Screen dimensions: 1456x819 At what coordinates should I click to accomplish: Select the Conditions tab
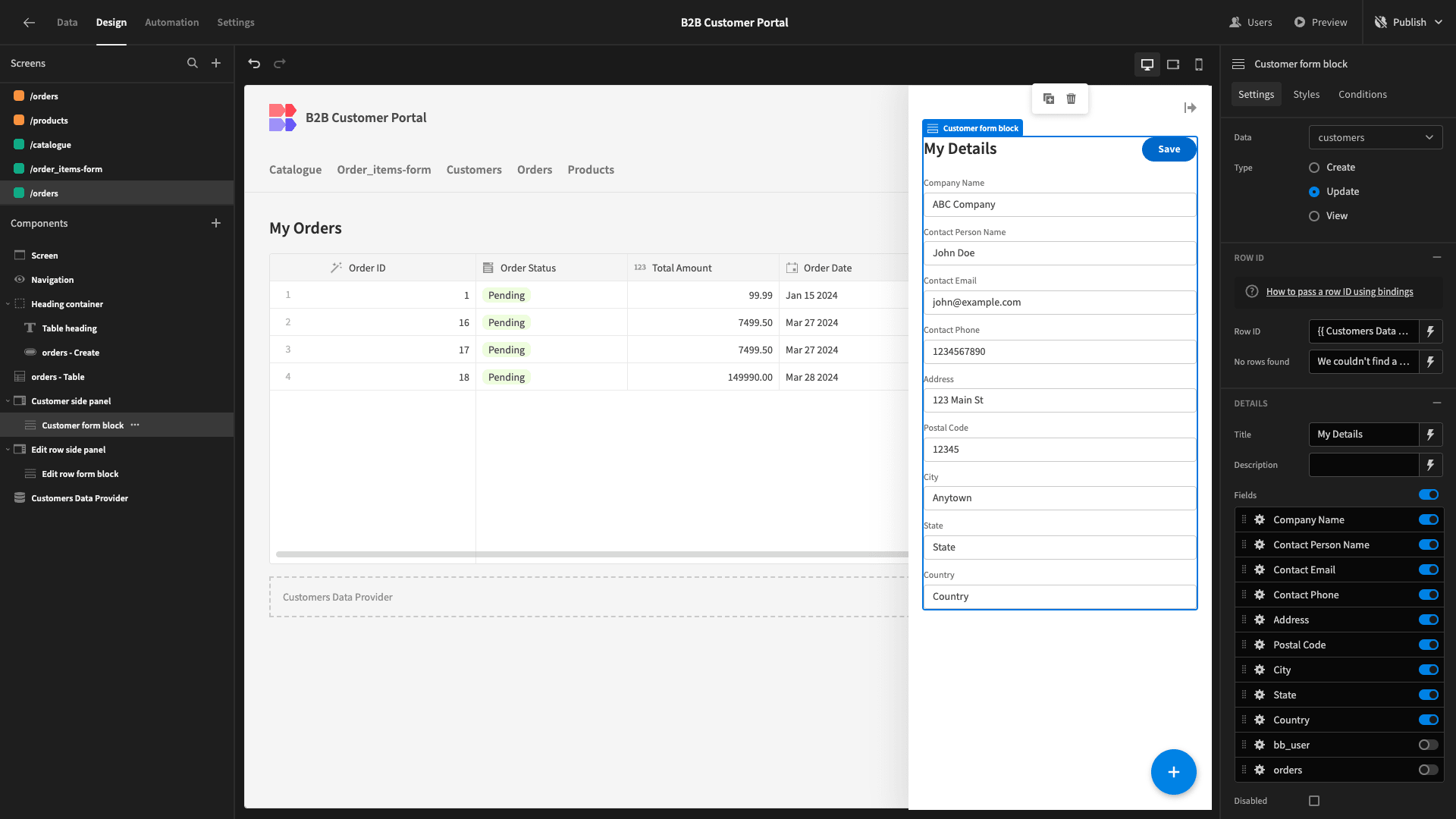1363,94
